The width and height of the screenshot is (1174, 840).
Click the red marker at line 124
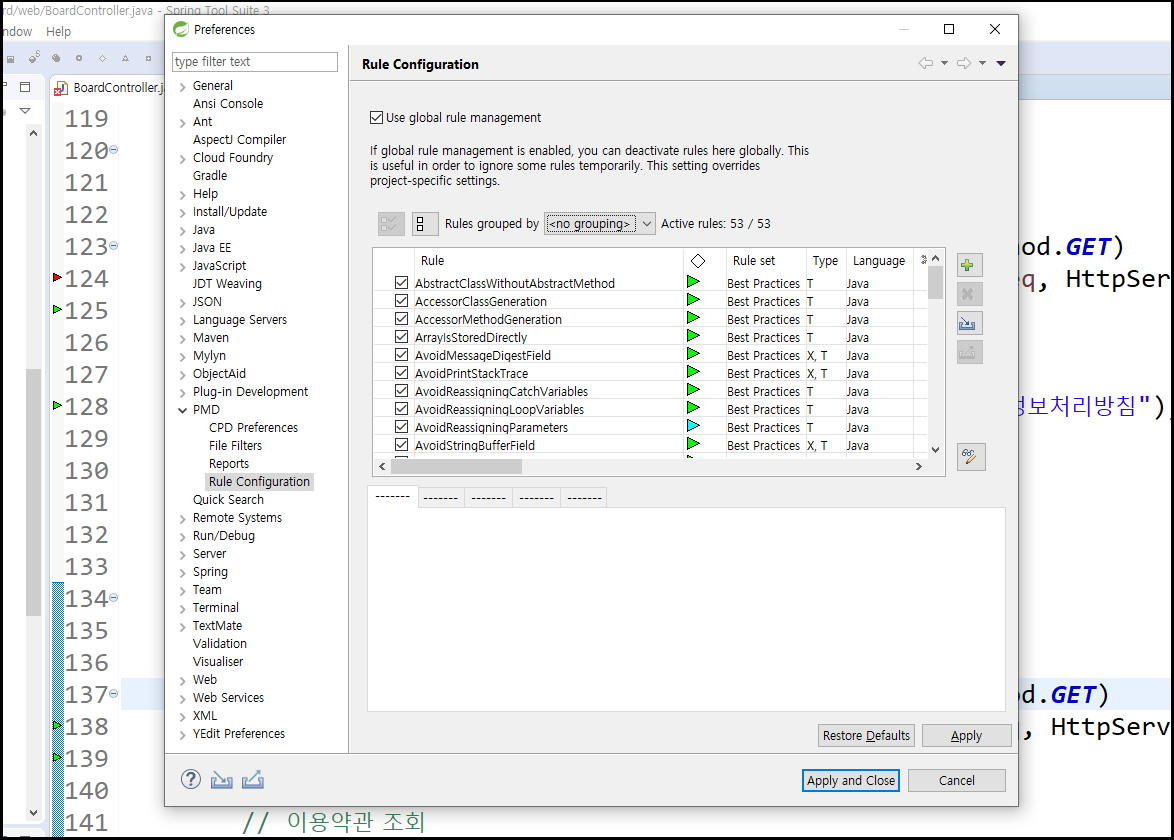coord(57,278)
